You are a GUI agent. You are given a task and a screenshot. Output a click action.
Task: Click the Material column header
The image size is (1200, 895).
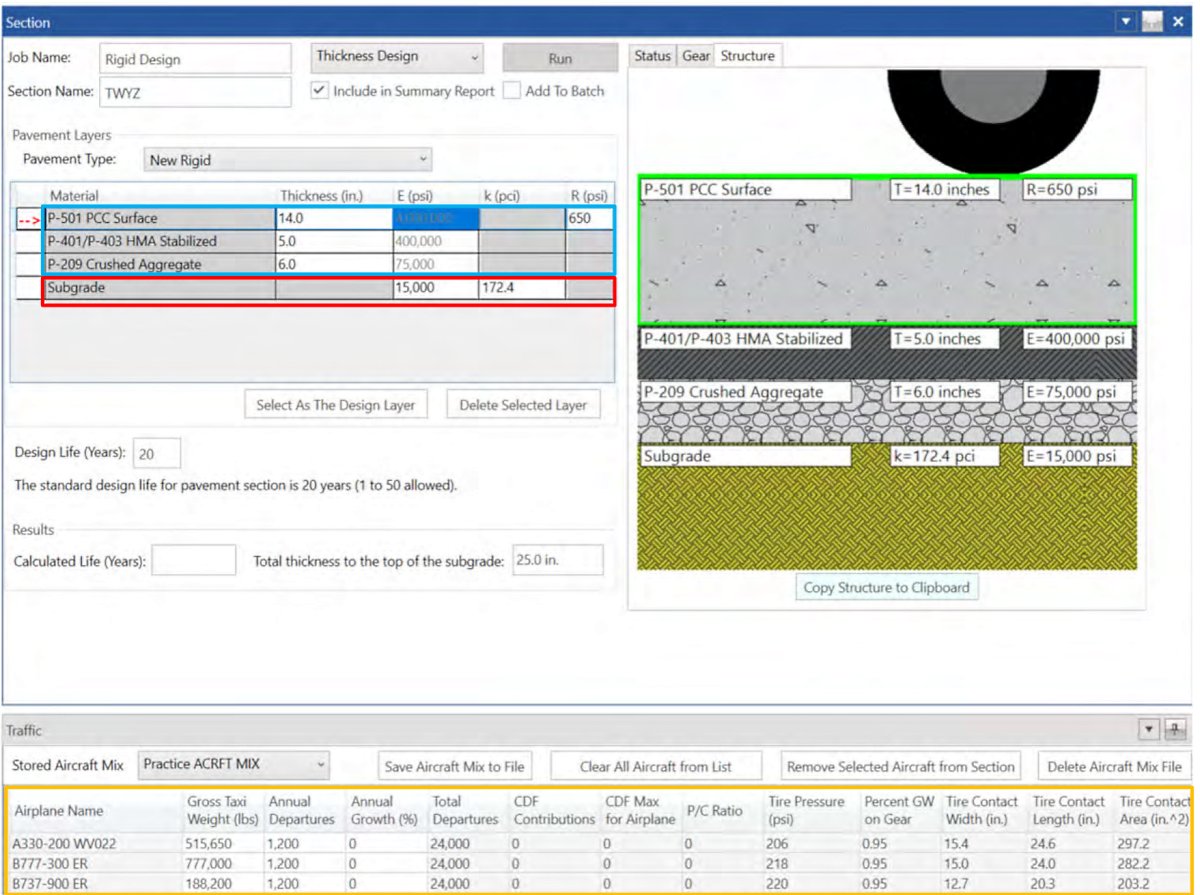coord(160,195)
